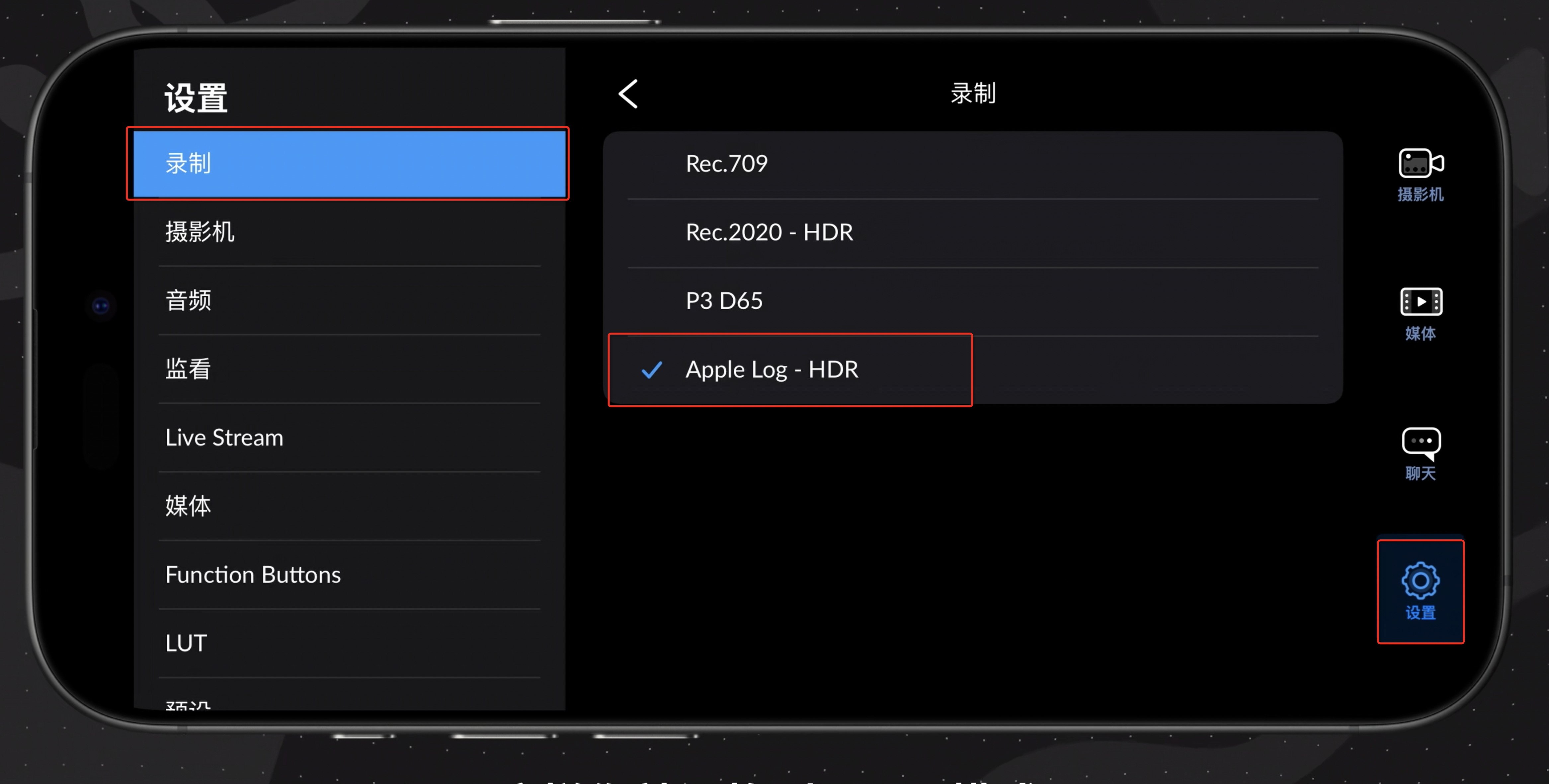This screenshot has width=1549, height=784.
Task: Click the blue checkmark beside Apple Log
Action: (x=652, y=370)
